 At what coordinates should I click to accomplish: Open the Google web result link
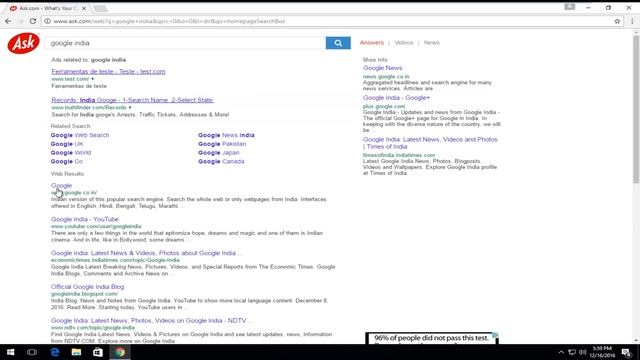(x=61, y=185)
